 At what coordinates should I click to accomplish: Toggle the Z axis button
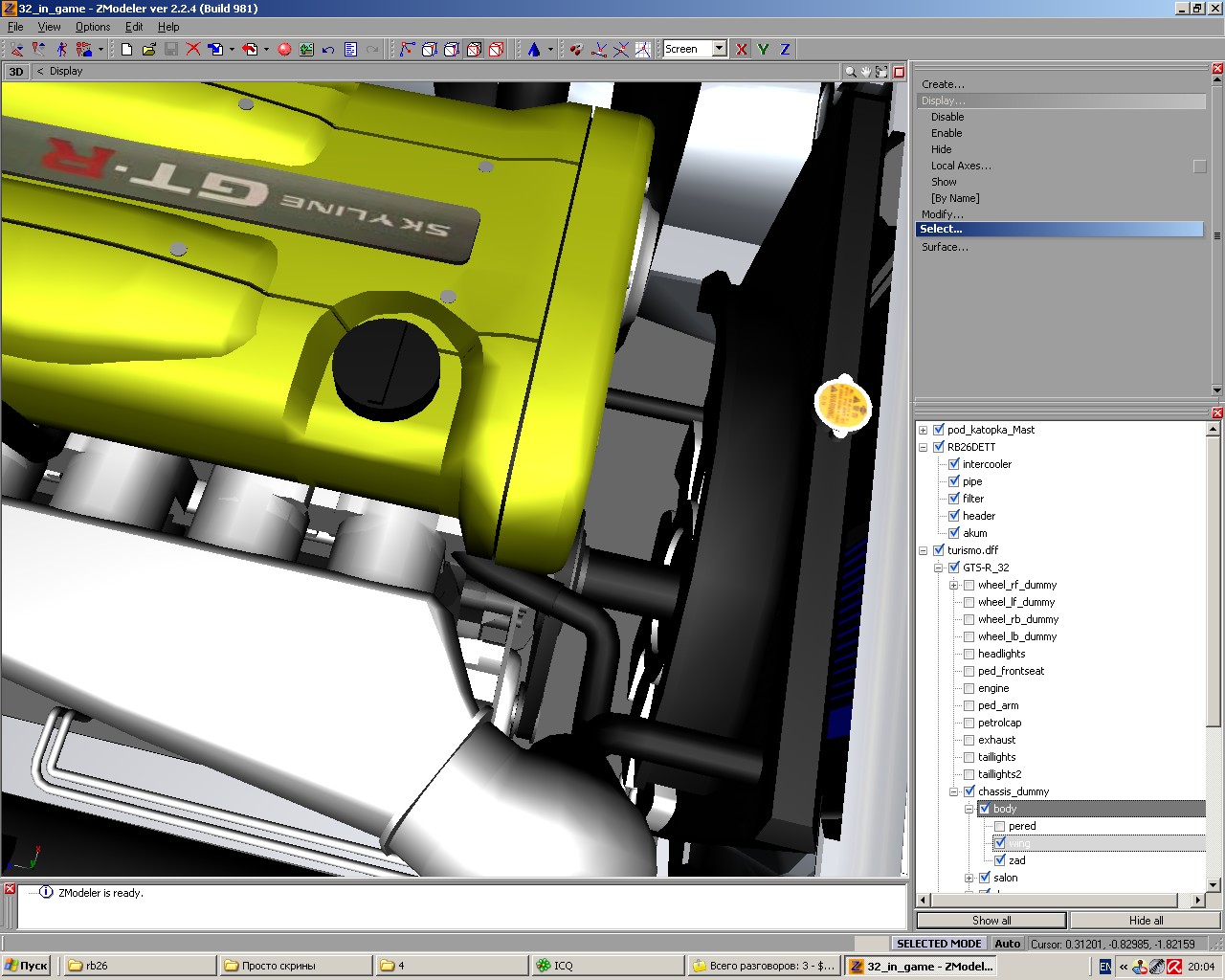pyautogui.click(x=786, y=49)
